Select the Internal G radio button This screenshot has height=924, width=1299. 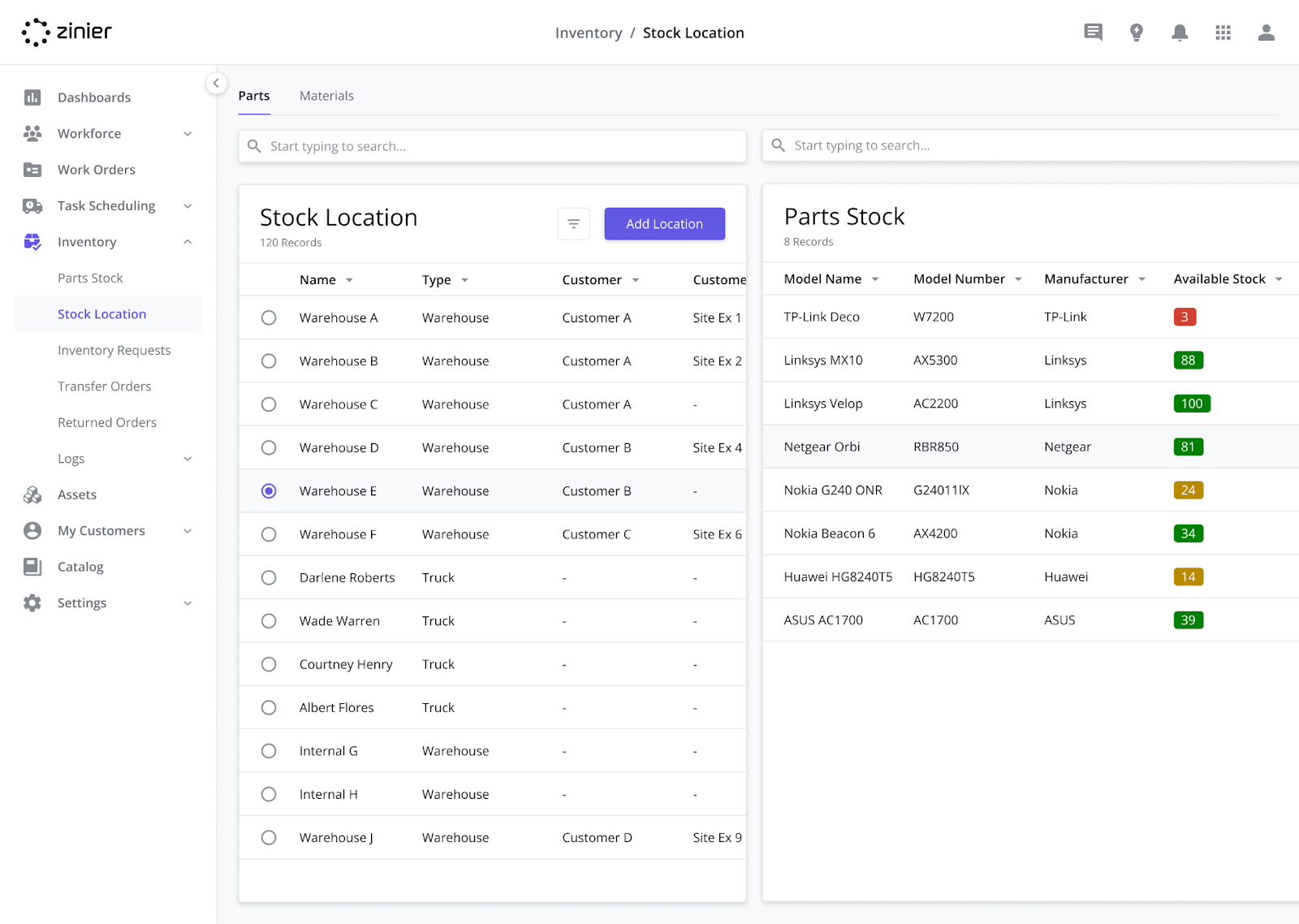[x=269, y=751]
